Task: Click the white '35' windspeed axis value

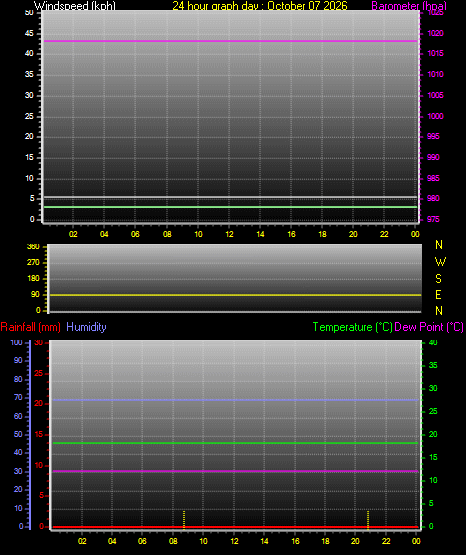Action: (29, 74)
